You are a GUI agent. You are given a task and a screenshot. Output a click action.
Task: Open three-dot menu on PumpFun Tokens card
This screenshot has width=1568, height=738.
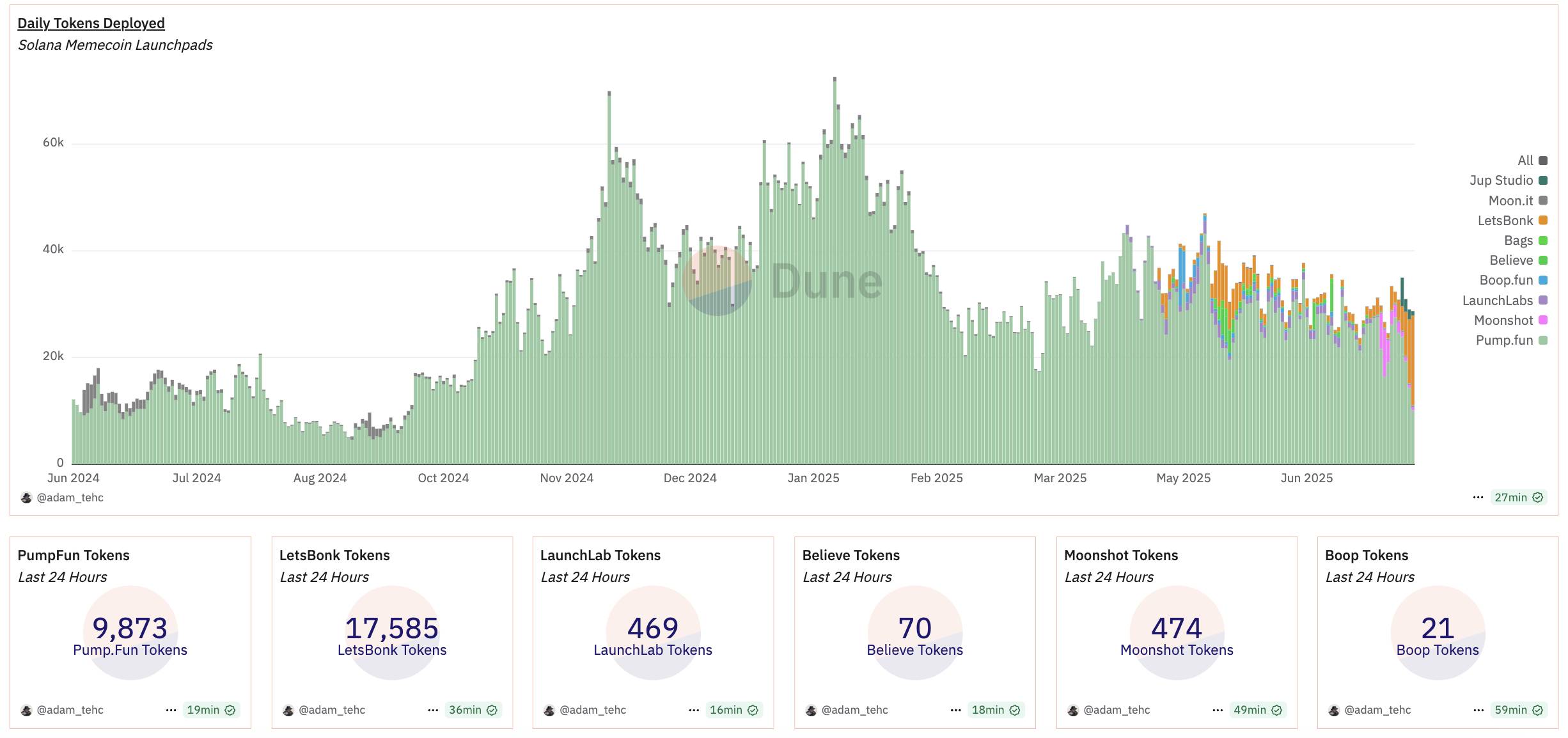(x=171, y=710)
